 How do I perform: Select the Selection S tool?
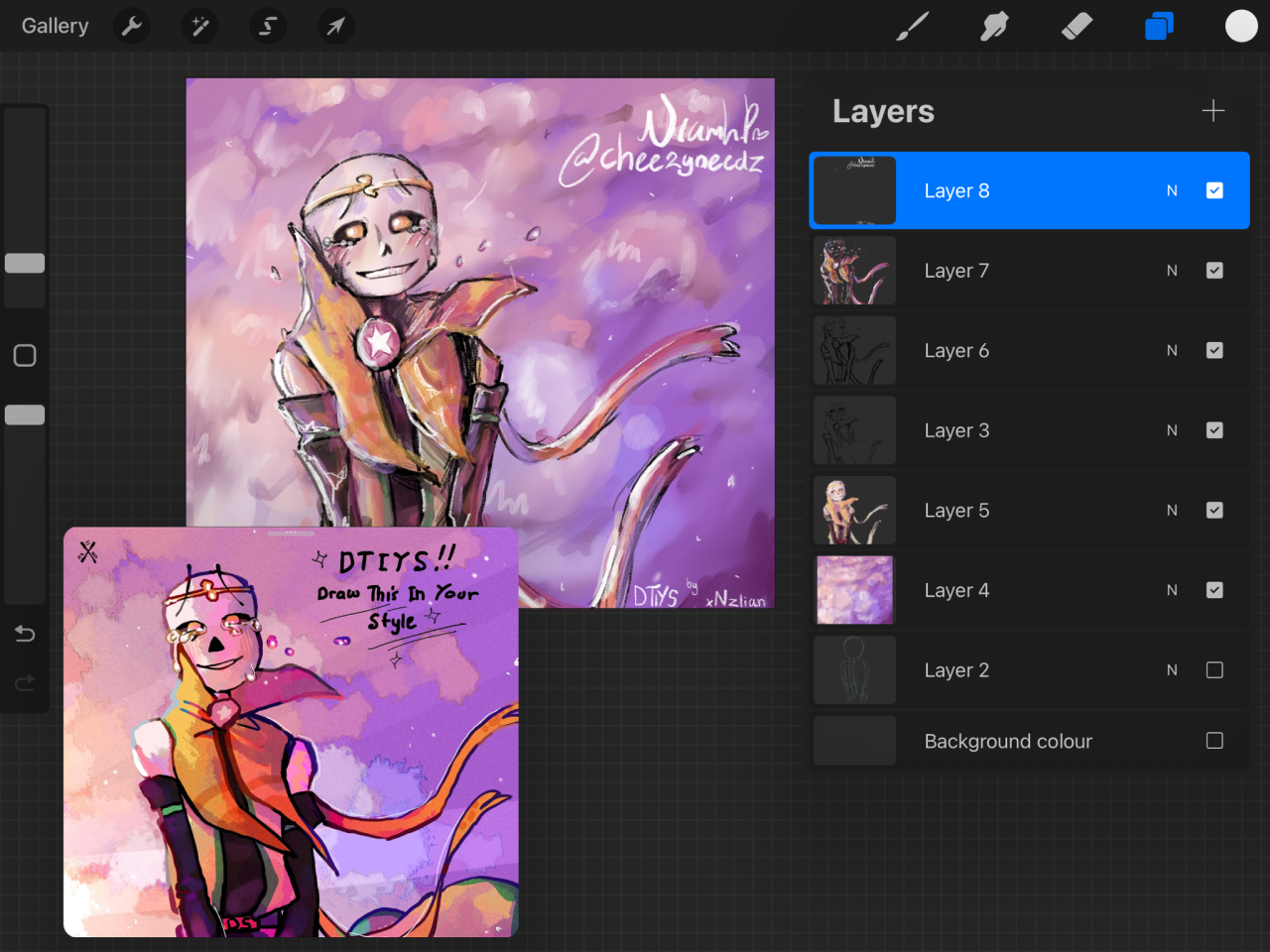[268, 26]
